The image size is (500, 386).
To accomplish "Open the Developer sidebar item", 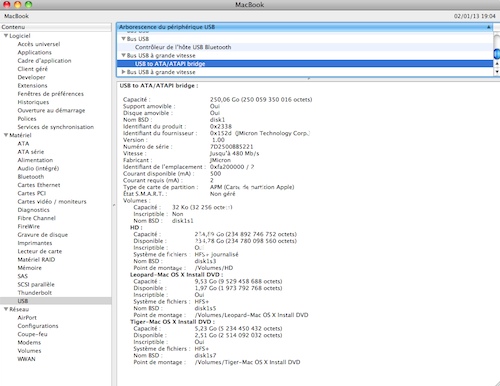I will 31,77.
